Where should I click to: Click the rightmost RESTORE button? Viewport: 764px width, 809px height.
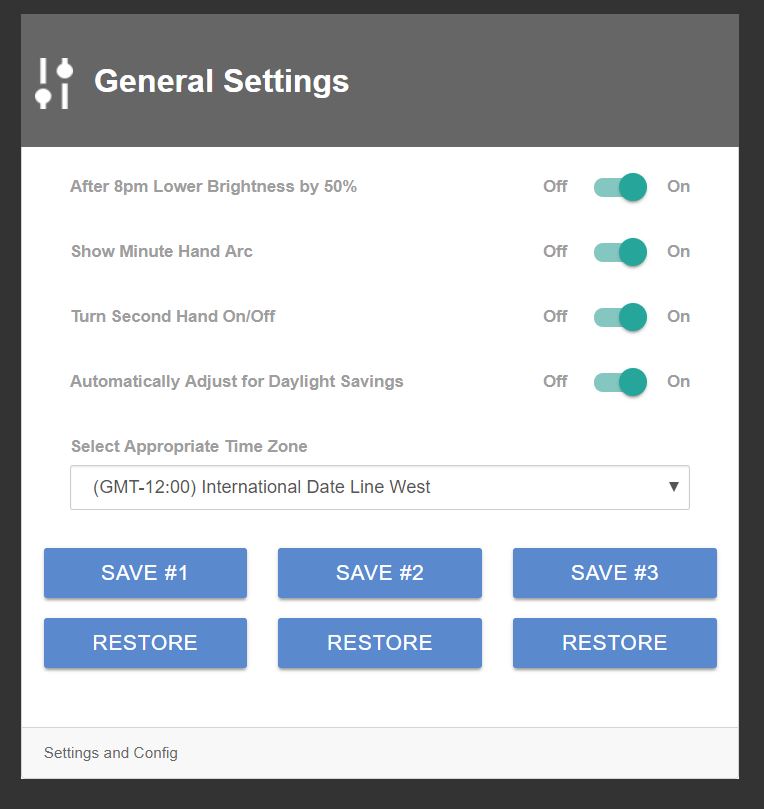tap(614, 643)
